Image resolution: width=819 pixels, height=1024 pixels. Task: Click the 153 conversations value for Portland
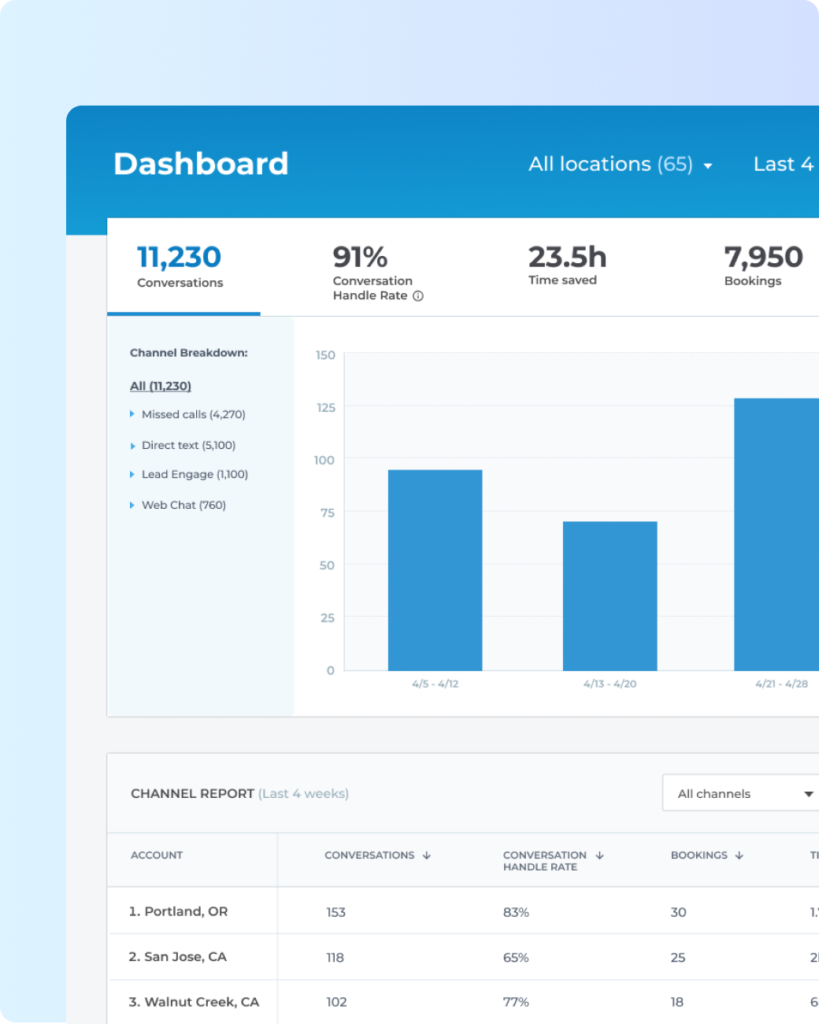[x=336, y=912]
